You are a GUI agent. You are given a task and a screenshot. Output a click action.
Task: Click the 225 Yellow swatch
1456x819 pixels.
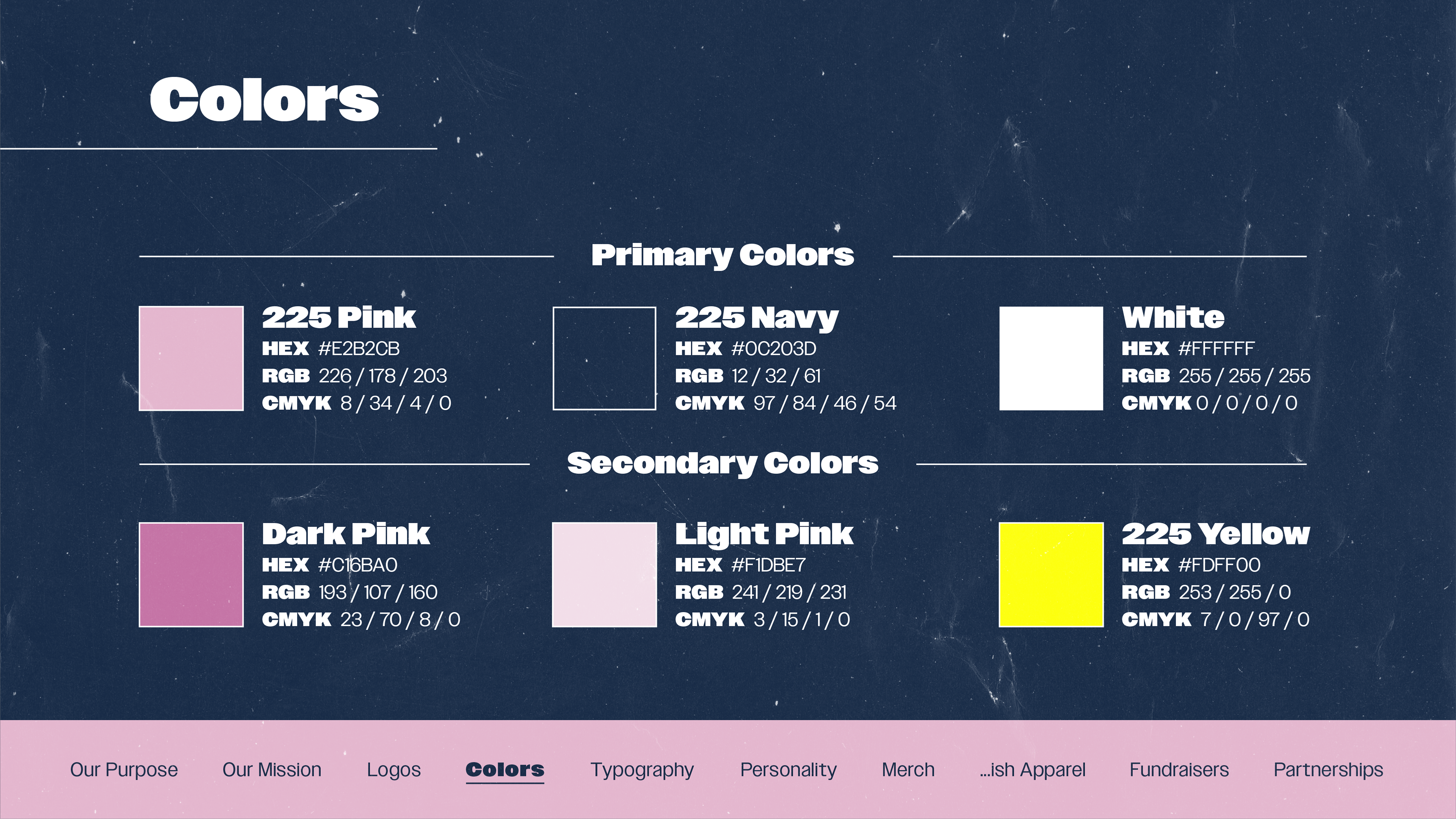(x=1051, y=575)
